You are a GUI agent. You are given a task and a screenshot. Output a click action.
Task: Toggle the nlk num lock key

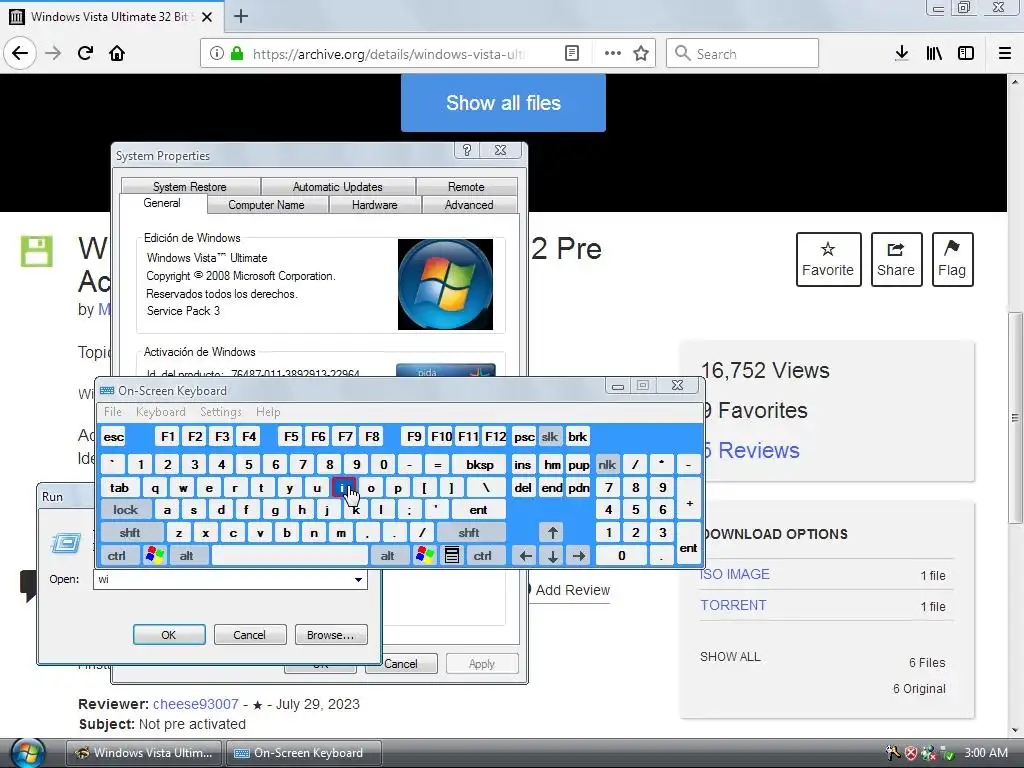tap(607, 464)
